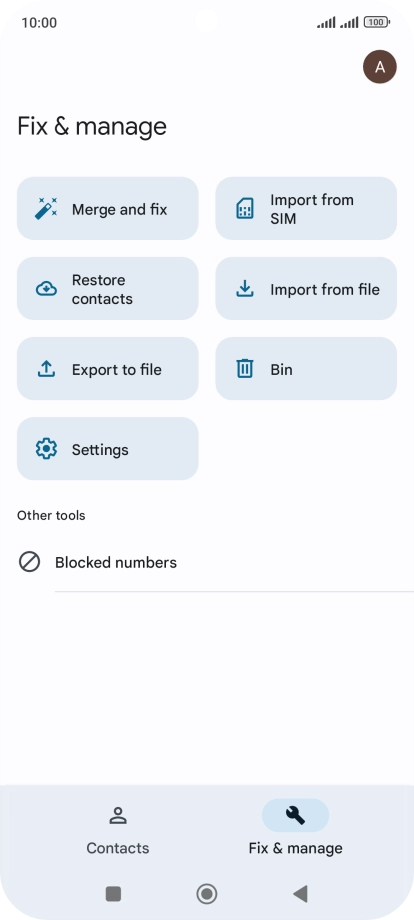This screenshot has width=414, height=920.
Task: Open Blocked numbers under Other tools
Action: (207, 563)
